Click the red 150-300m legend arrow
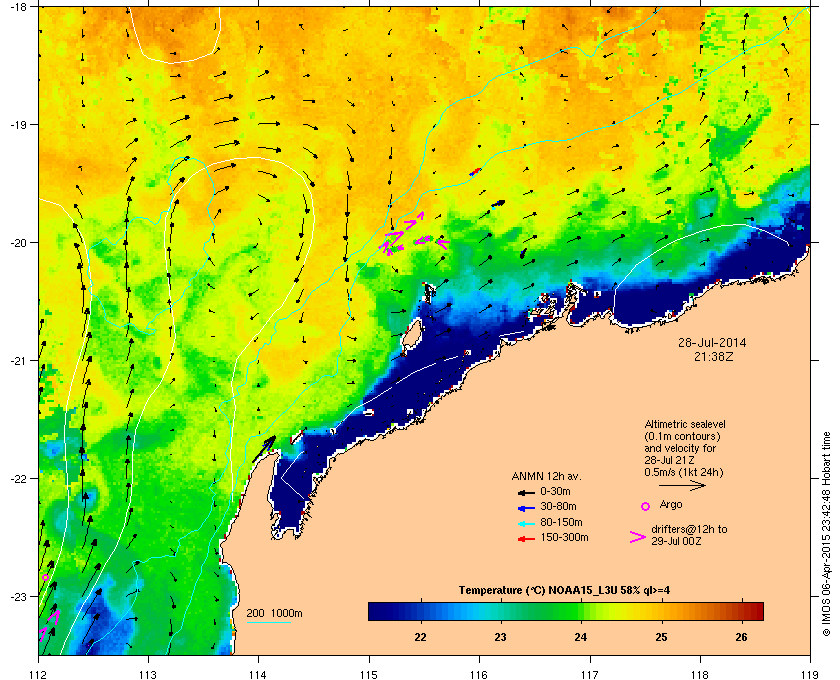This screenshot has width=840, height=680. [526, 539]
